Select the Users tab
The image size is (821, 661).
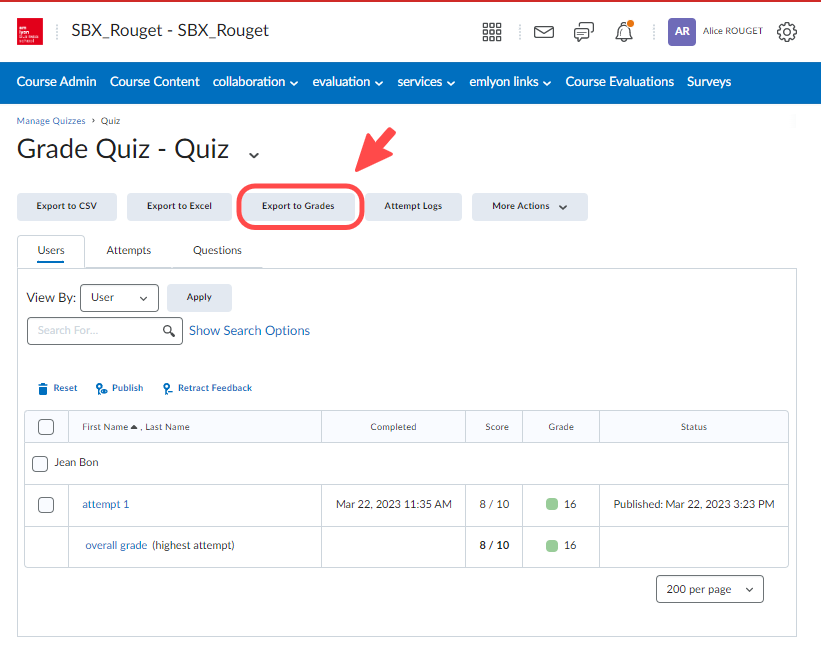point(51,251)
